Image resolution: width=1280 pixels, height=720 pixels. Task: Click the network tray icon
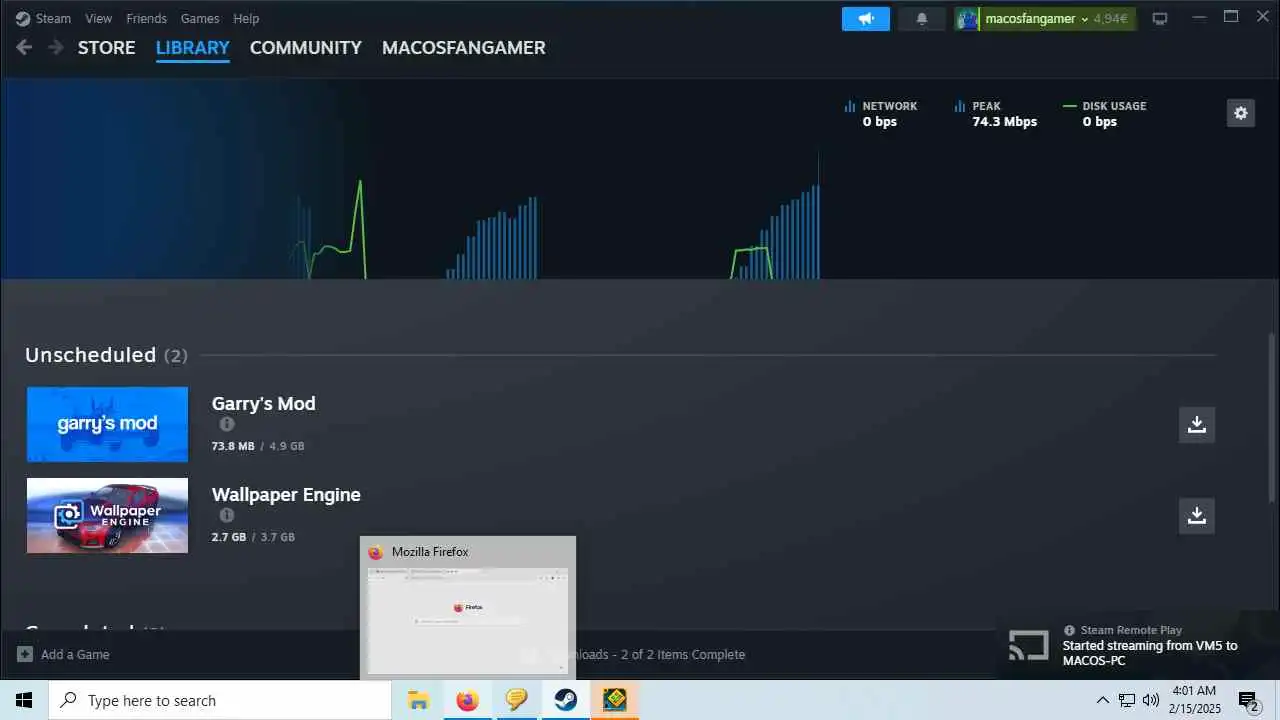tap(1127, 700)
